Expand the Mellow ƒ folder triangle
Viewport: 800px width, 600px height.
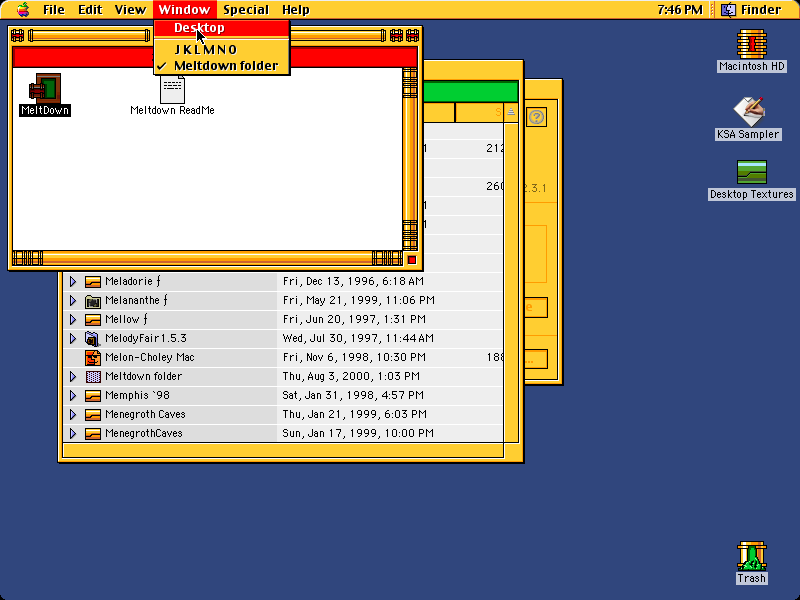(73, 319)
